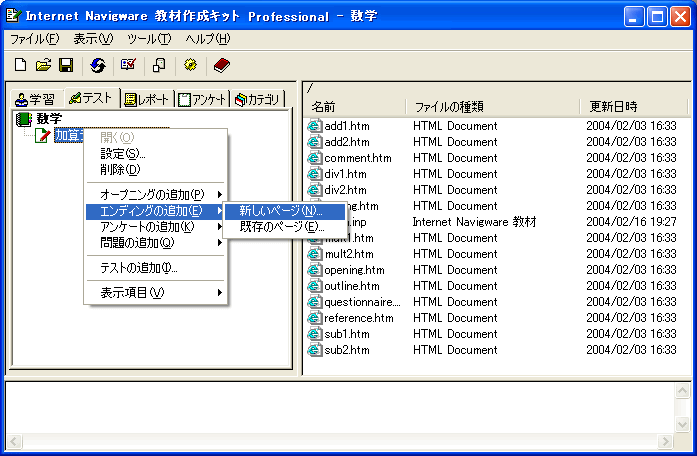Select the mult2.htm file name
Image resolution: width=697 pixels, height=456 pixels.
pos(349,254)
